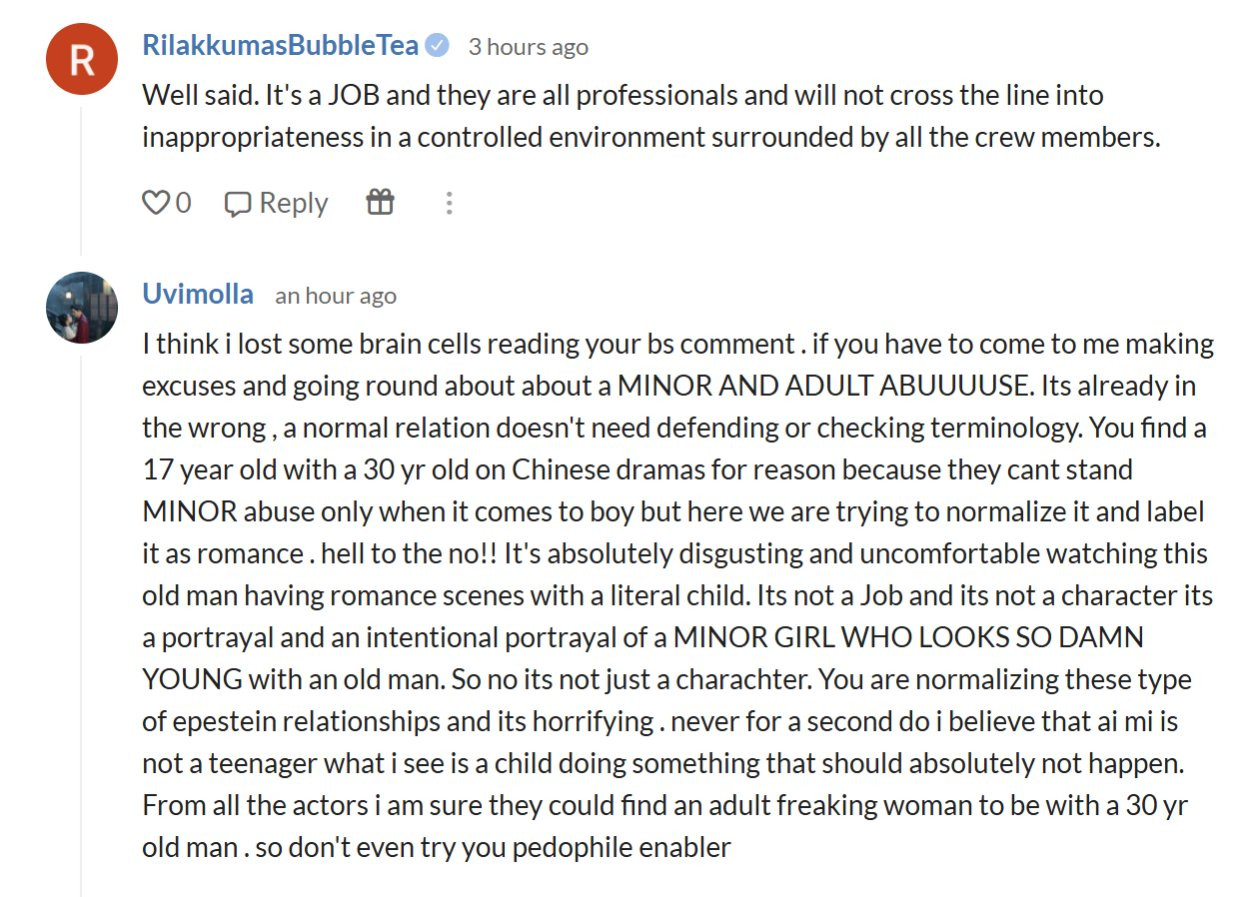Image resolution: width=1243 pixels, height=897 pixels.
Task: Send a gift using the gift box icon
Action: coord(380,202)
